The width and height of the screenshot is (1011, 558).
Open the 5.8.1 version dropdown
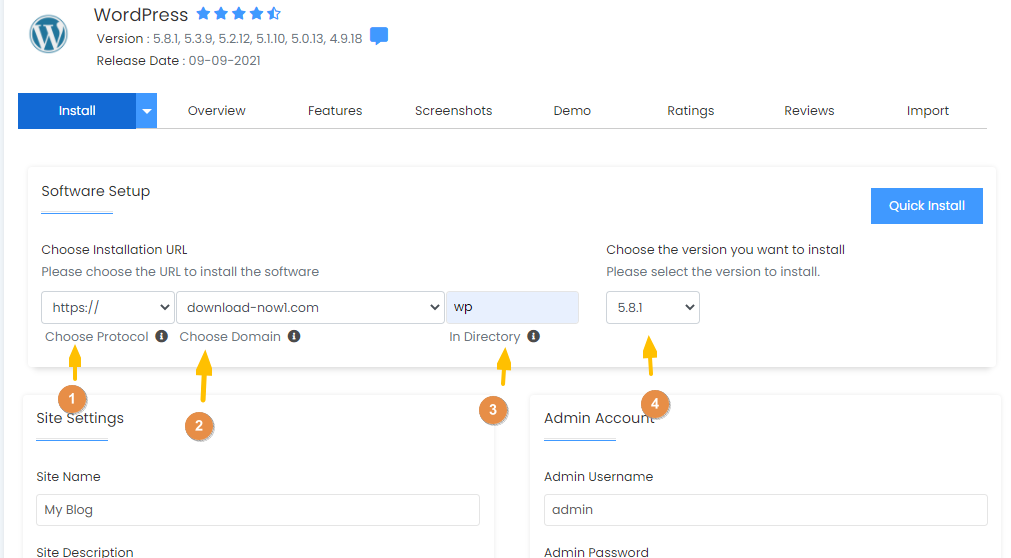[653, 308]
